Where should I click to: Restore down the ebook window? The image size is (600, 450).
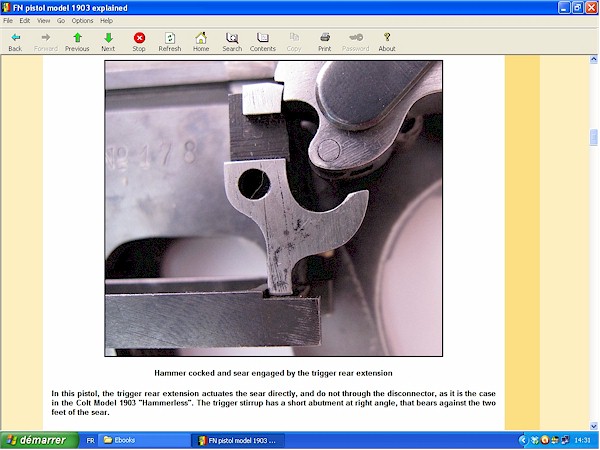click(578, 8)
